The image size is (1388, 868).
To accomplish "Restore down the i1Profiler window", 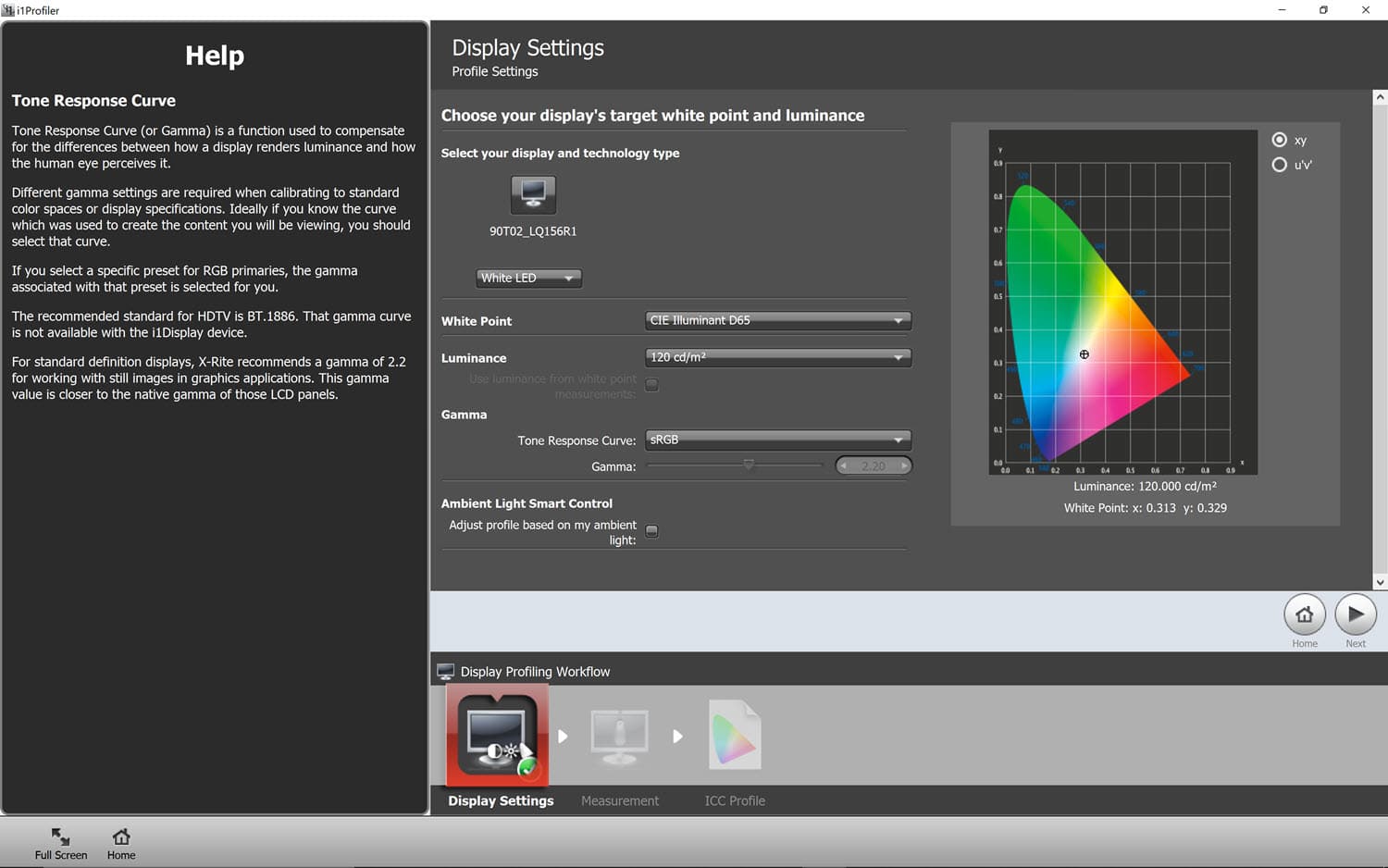I will pos(1323,10).
